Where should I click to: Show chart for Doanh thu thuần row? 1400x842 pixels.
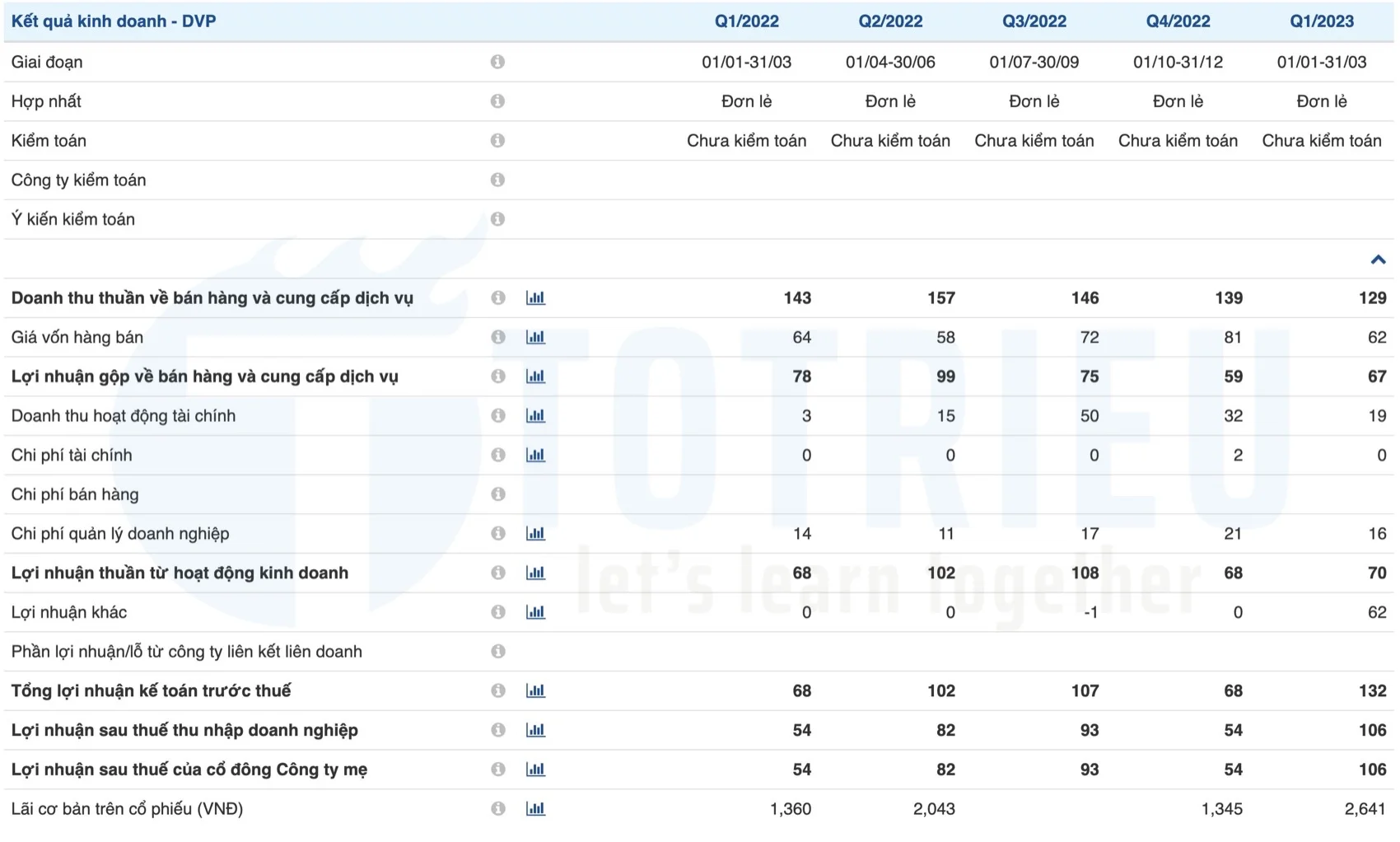pos(535,297)
